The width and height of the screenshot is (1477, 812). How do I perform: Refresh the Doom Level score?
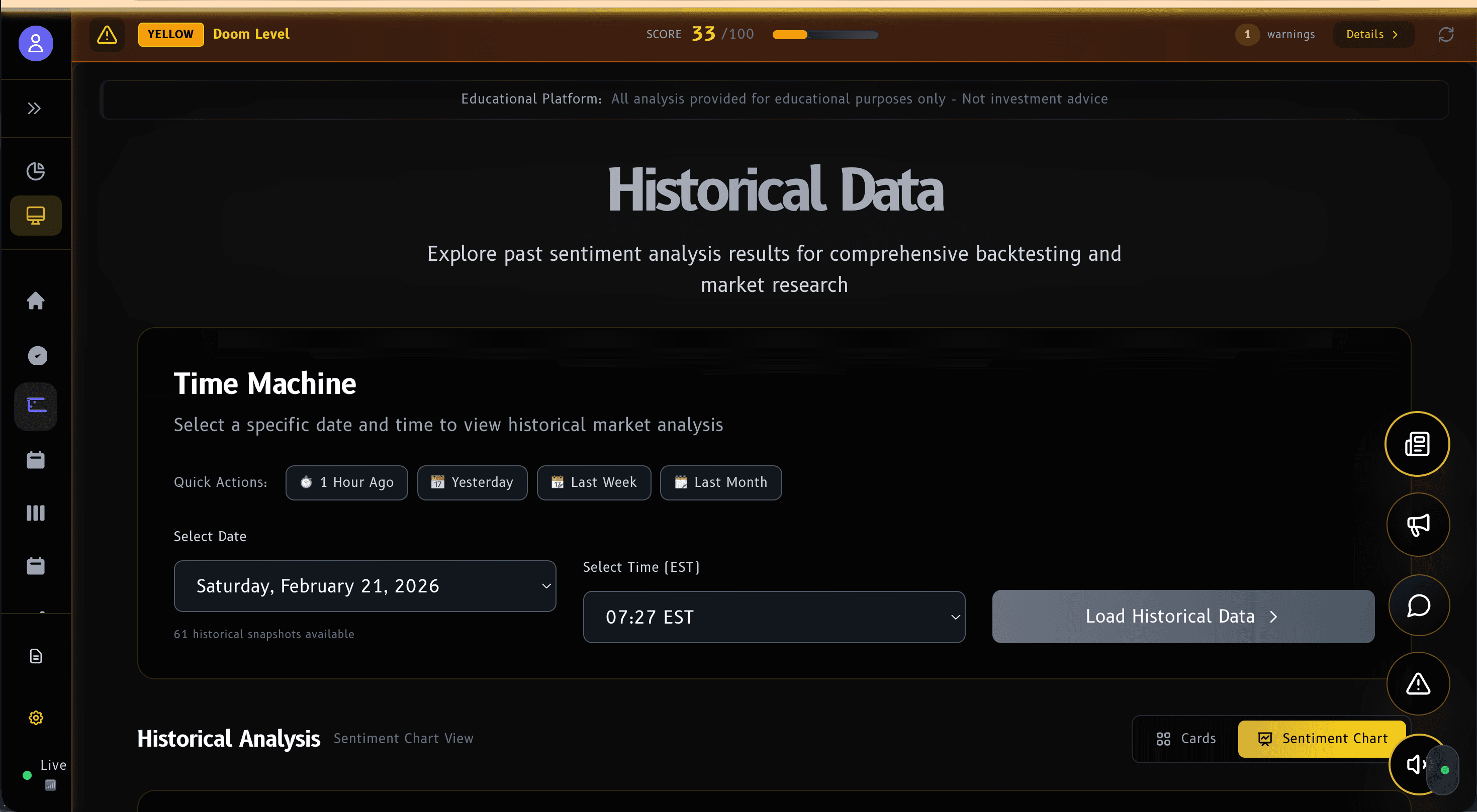(x=1446, y=34)
